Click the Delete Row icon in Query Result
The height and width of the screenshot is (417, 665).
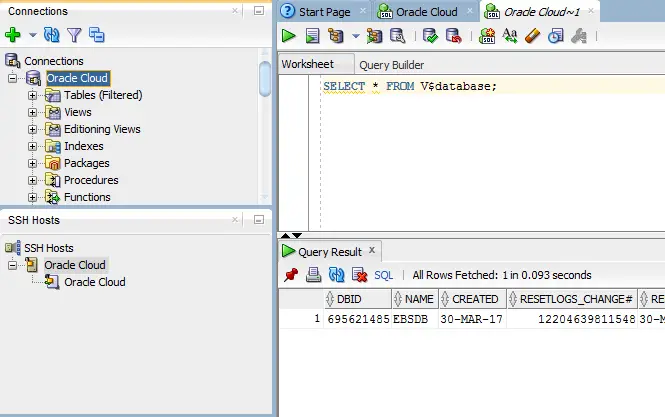click(360, 275)
